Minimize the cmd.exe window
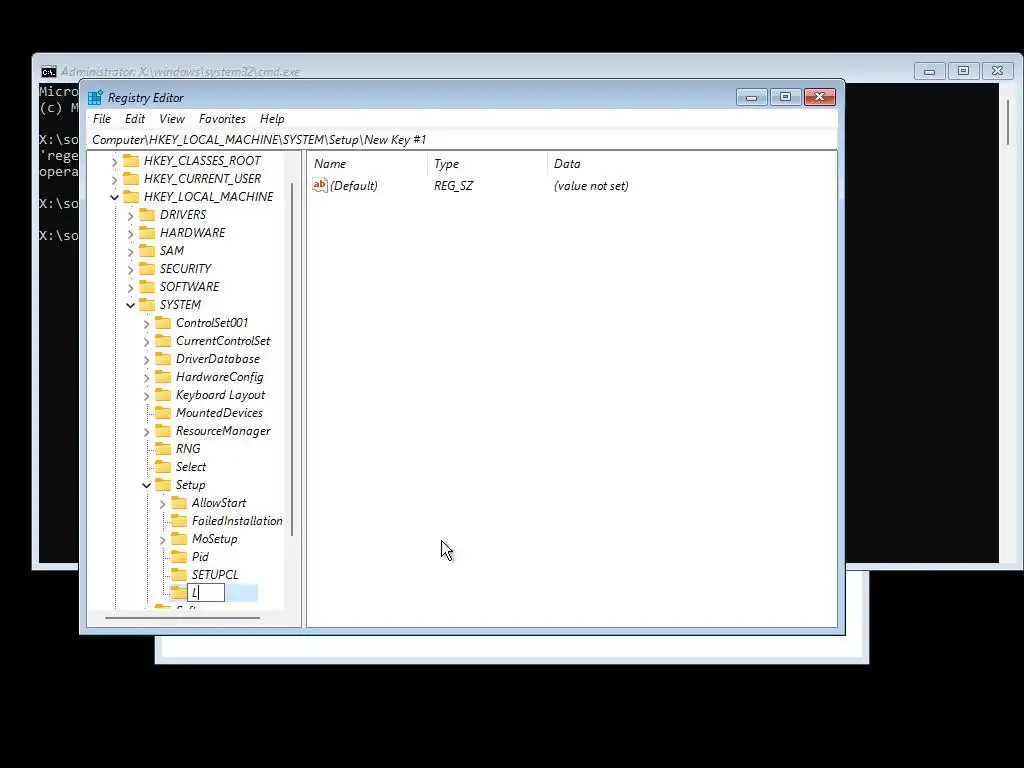Screen dimensions: 1024x768 point(929,71)
